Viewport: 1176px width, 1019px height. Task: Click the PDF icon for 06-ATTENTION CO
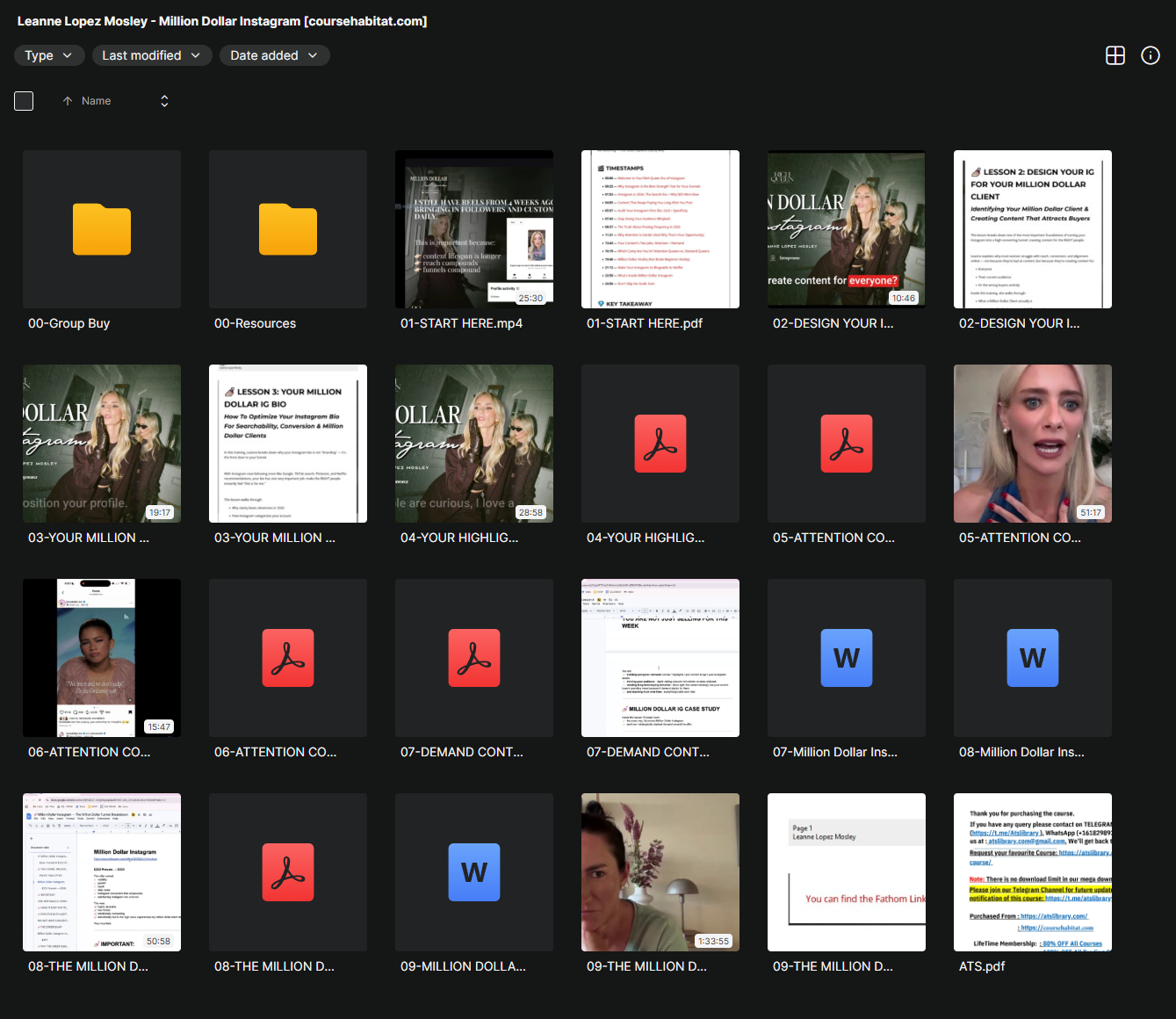pyautogui.click(x=288, y=658)
